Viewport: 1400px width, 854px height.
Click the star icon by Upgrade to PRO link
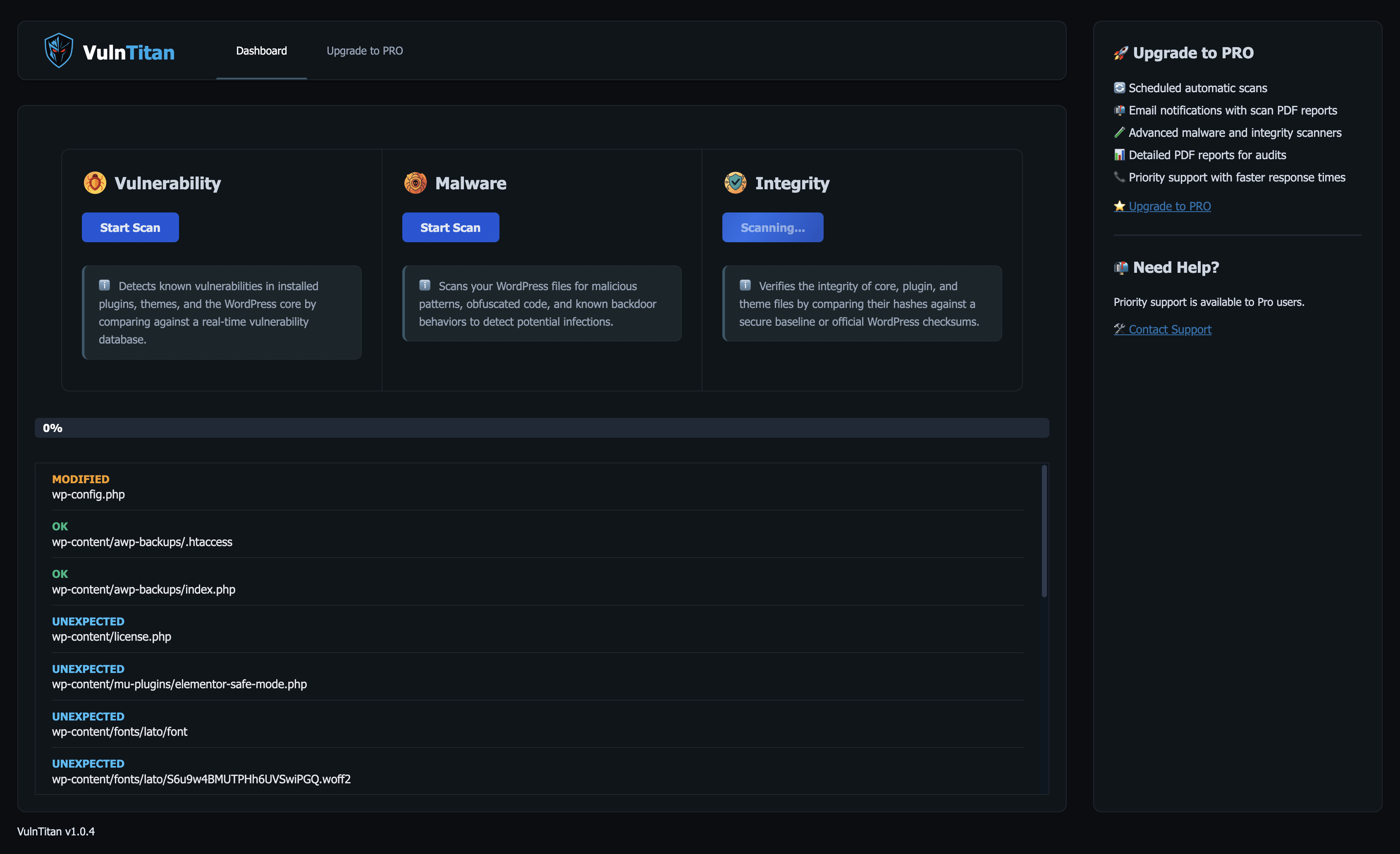pos(1119,206)
